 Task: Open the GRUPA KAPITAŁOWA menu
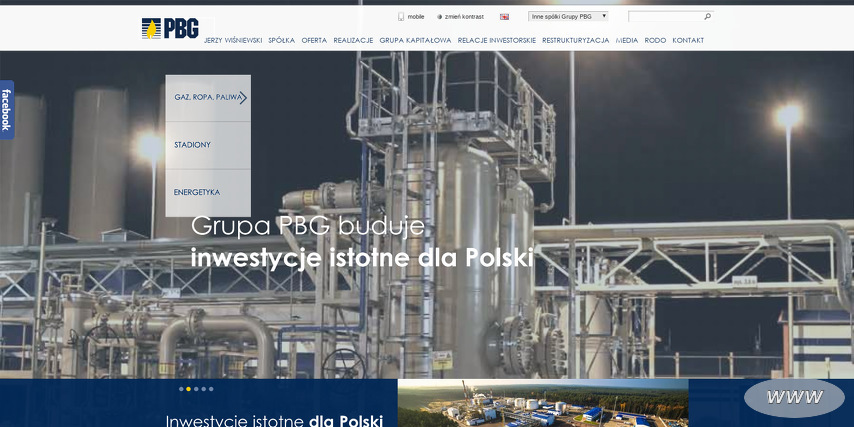coord(416,40)
